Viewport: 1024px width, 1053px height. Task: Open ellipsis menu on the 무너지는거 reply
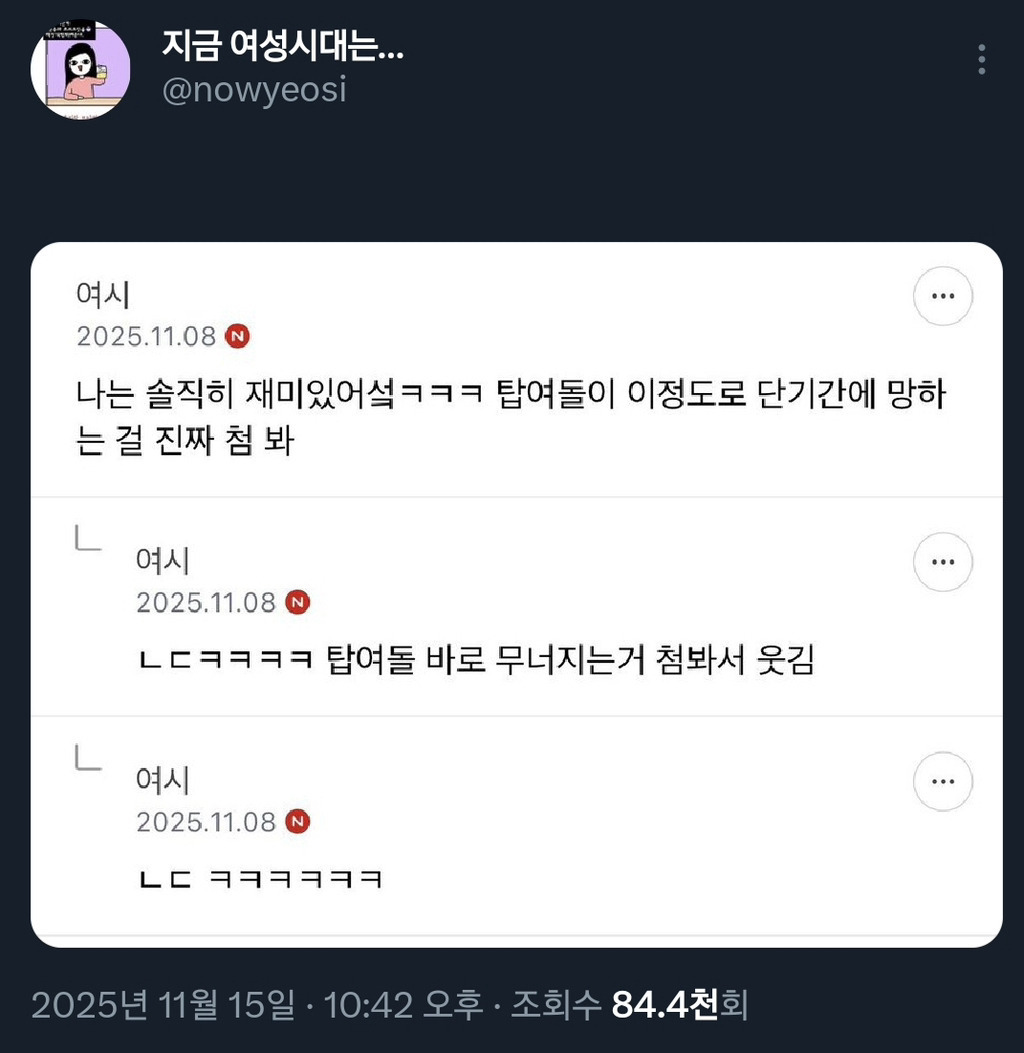pyautogui.click(x=943, y=562)
